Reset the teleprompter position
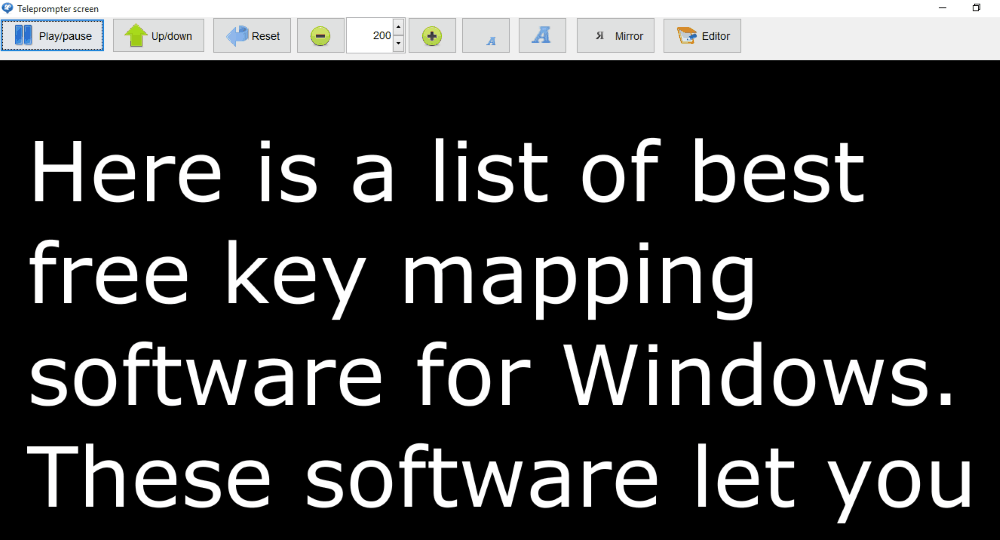Image resolution: width=1000 pixels, height=540 pixels. point(252,36)
